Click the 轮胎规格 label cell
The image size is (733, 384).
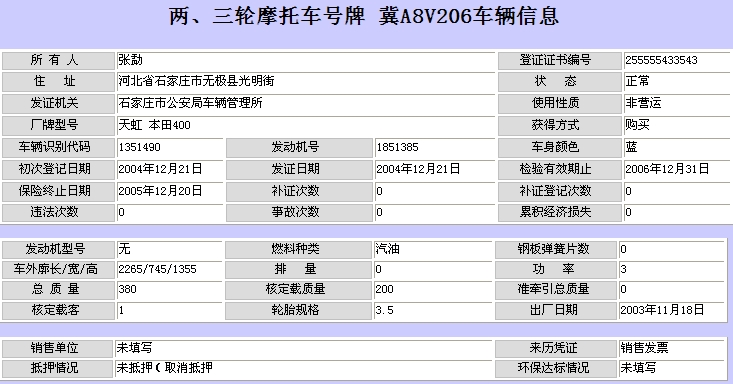tap(299, 310)
